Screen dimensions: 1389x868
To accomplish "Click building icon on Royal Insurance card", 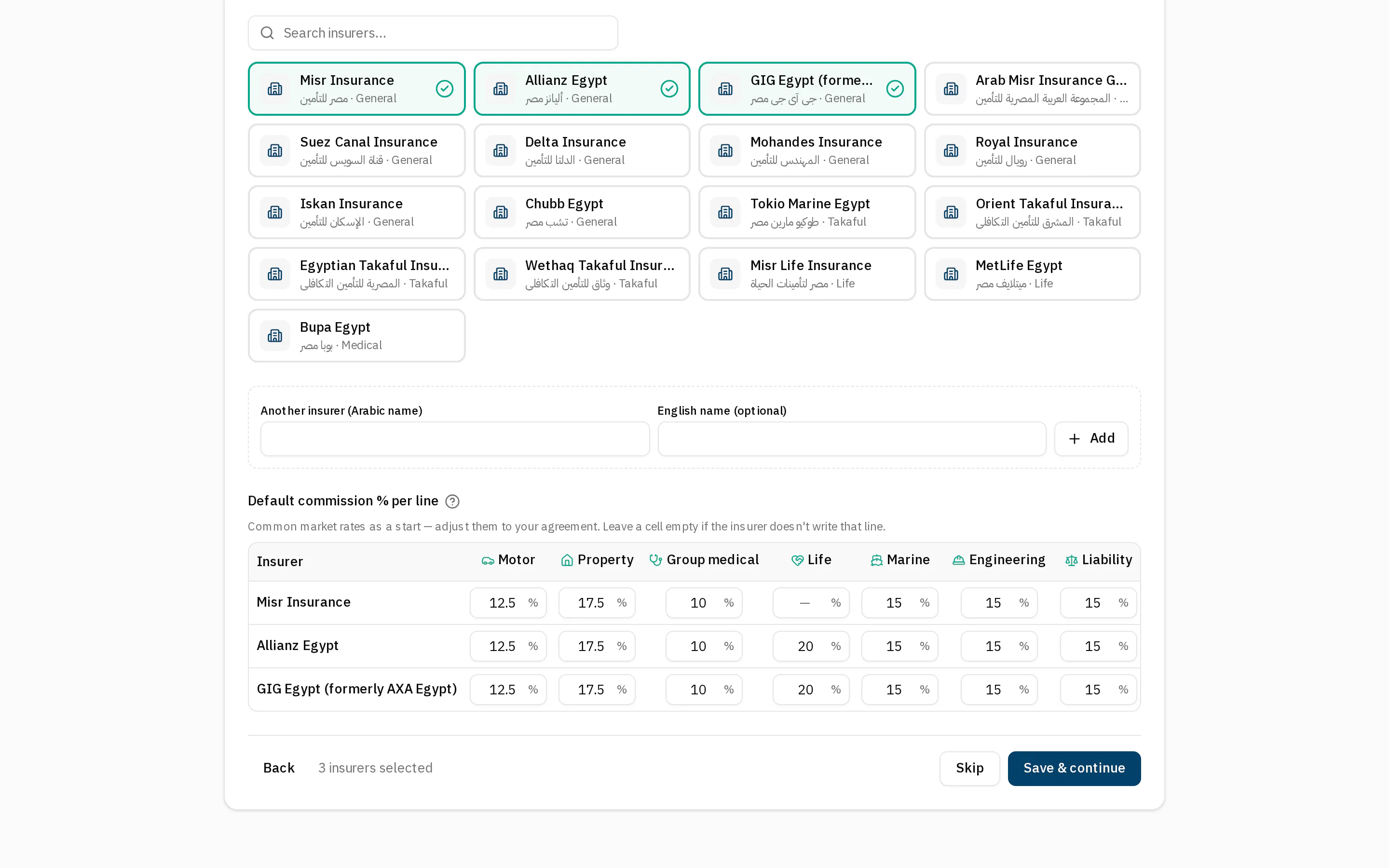I will (x=951, y=150).
